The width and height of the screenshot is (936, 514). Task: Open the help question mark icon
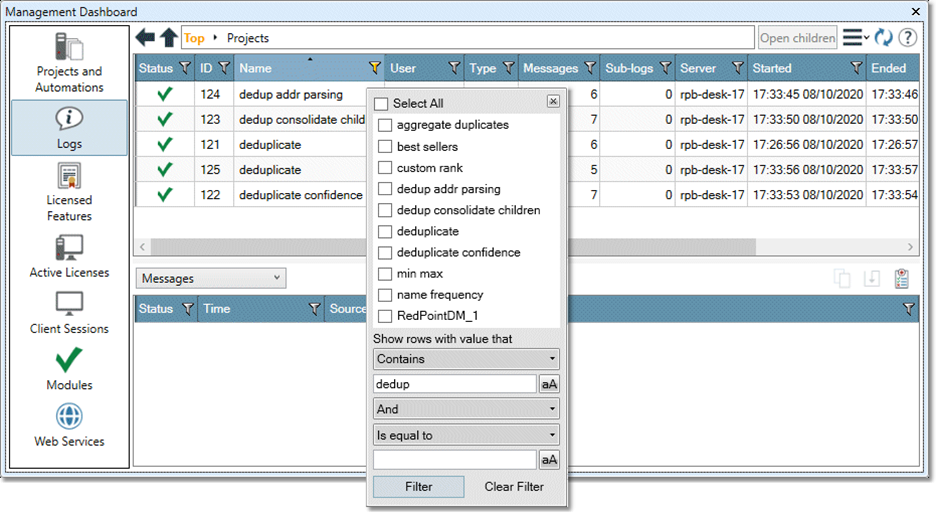(907, 38)
